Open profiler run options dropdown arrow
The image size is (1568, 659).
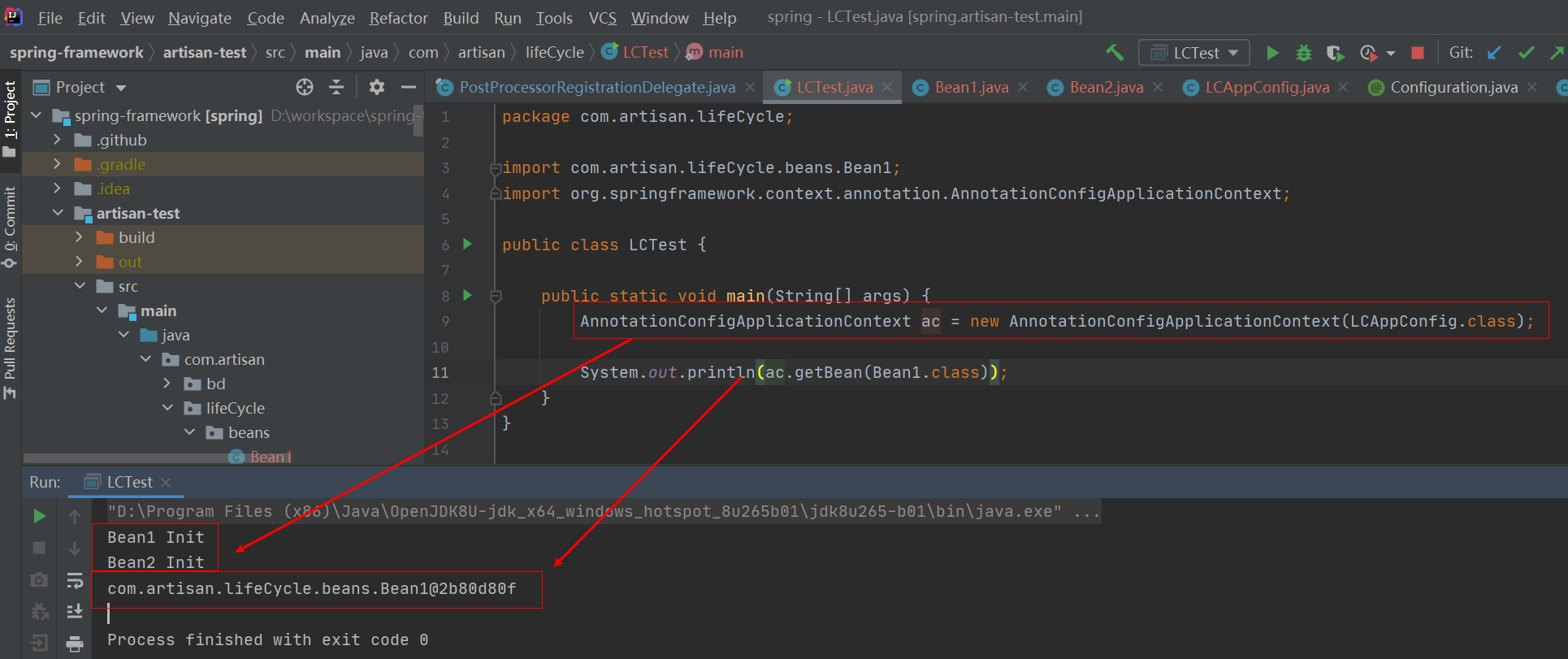click(1391, 53)
